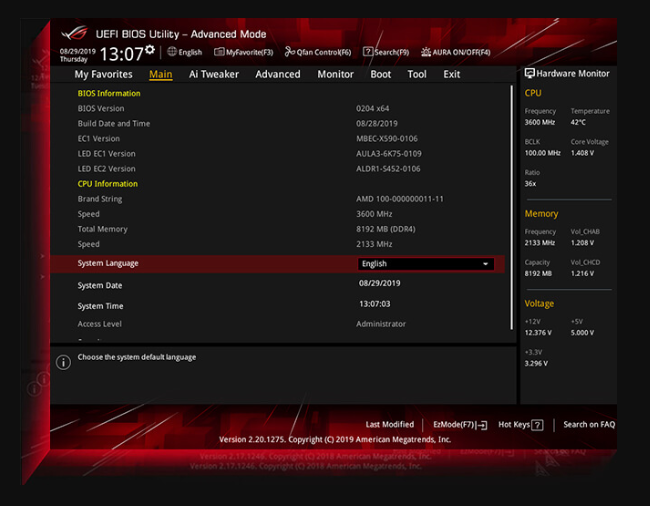Switch to EzMode(F7)

(460, 425)
